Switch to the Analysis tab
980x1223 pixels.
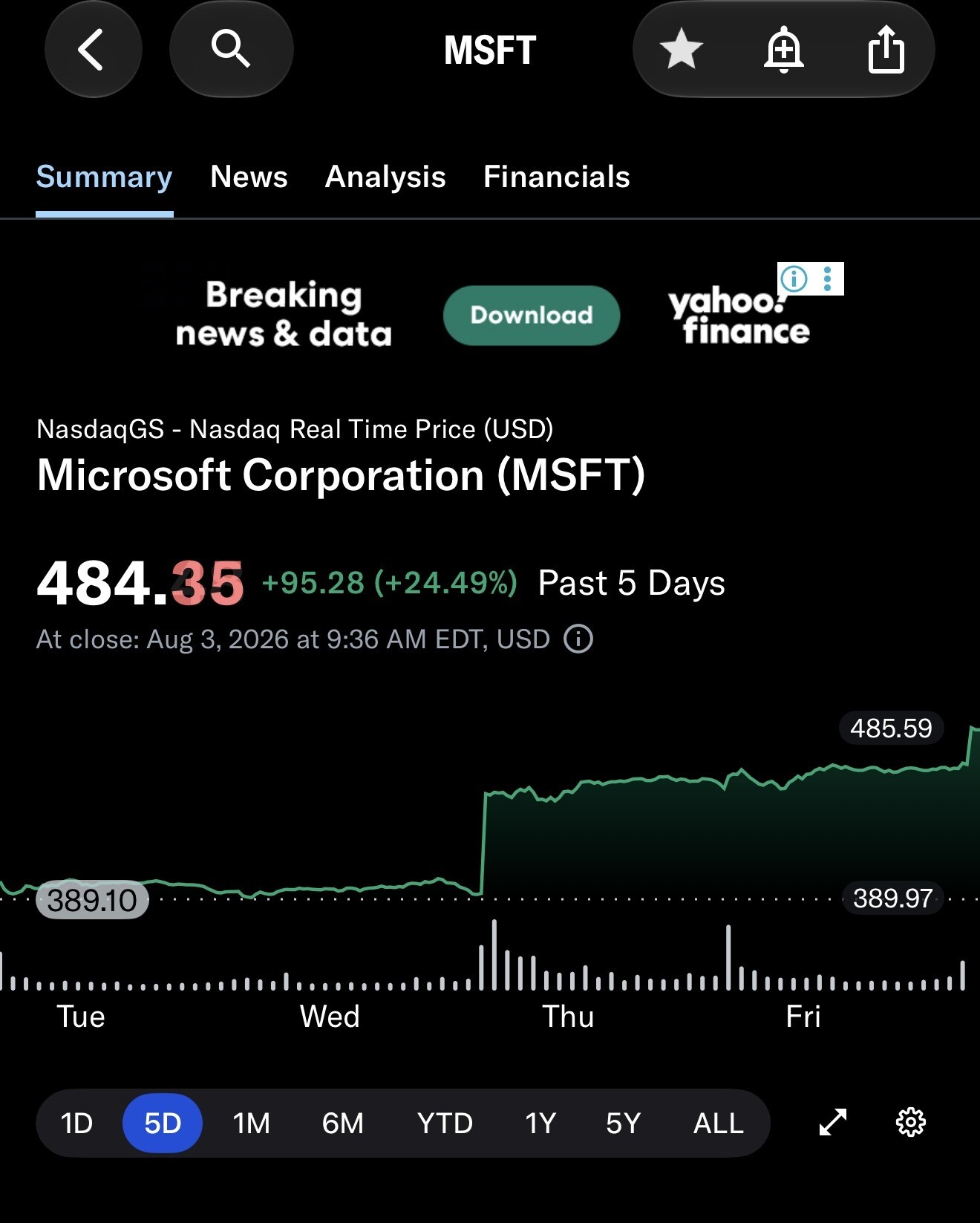point(385,177)
